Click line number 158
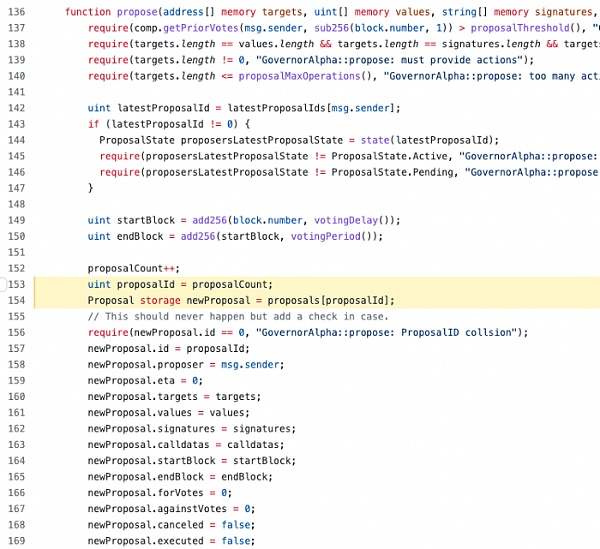This screenshot has height=549, width=600. (16, 365)
